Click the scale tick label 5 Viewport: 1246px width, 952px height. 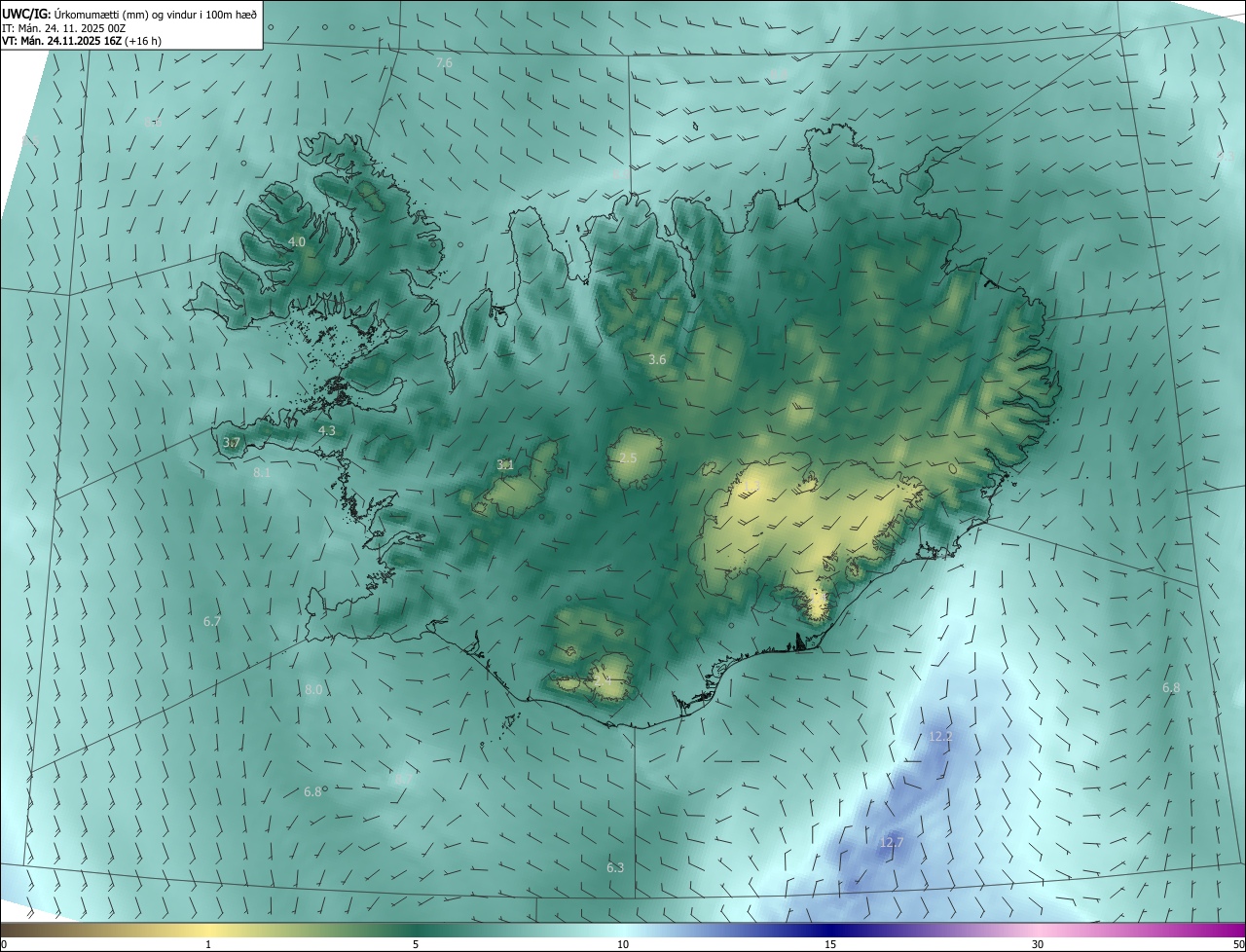click(x=416, y=944)
